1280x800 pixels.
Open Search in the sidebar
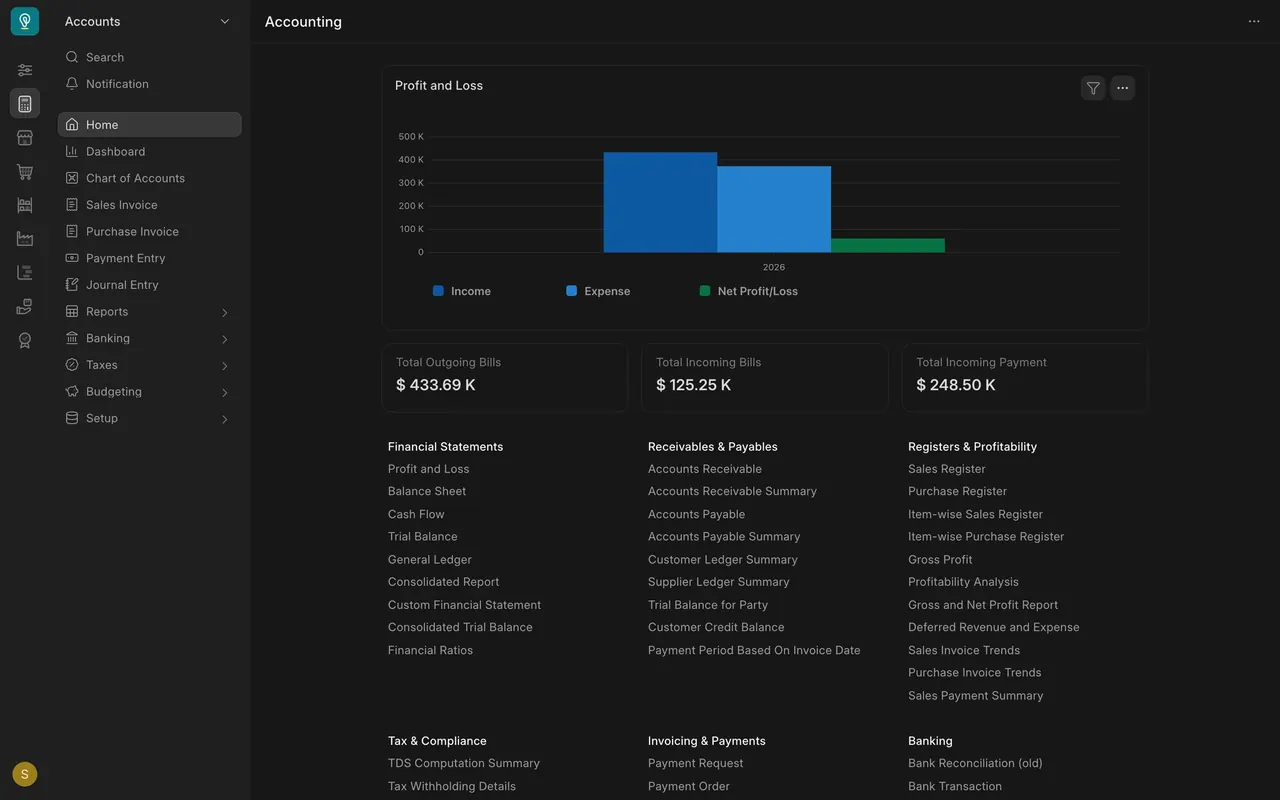click(x=150, y=57)
